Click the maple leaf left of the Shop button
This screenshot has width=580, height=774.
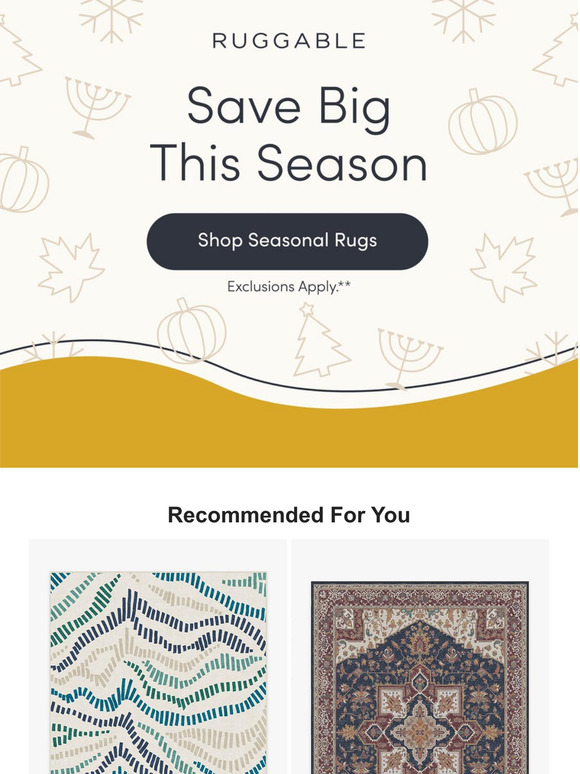pos(72,268)
